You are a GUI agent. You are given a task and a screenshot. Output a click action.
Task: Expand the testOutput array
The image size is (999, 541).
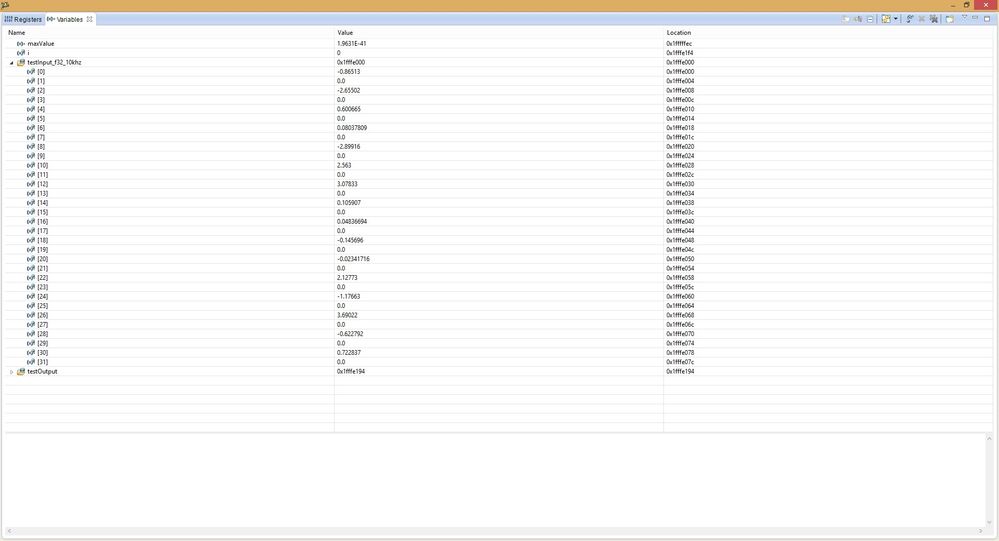[11, 371]
